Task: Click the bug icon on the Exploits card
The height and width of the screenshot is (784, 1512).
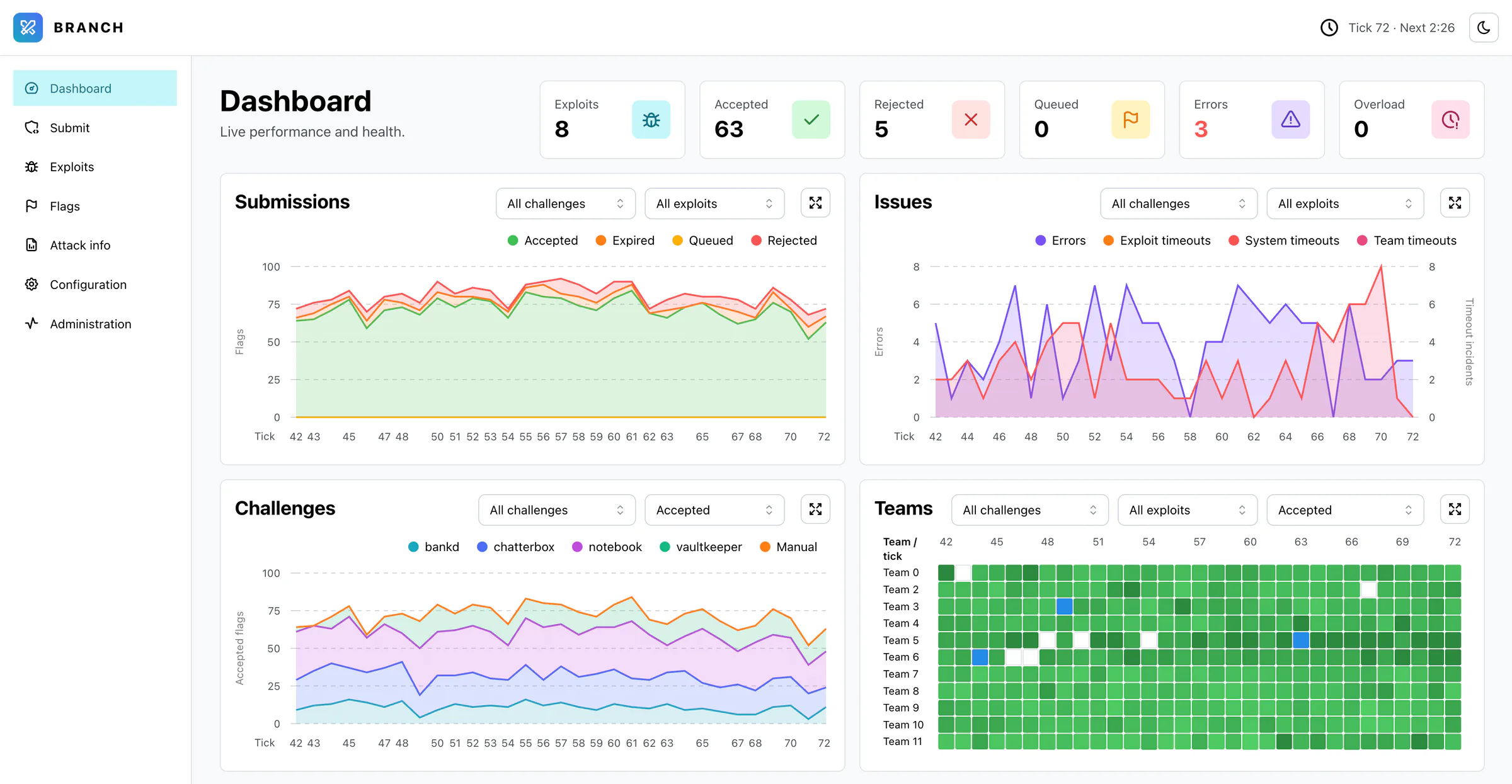Action: (651, 120)
